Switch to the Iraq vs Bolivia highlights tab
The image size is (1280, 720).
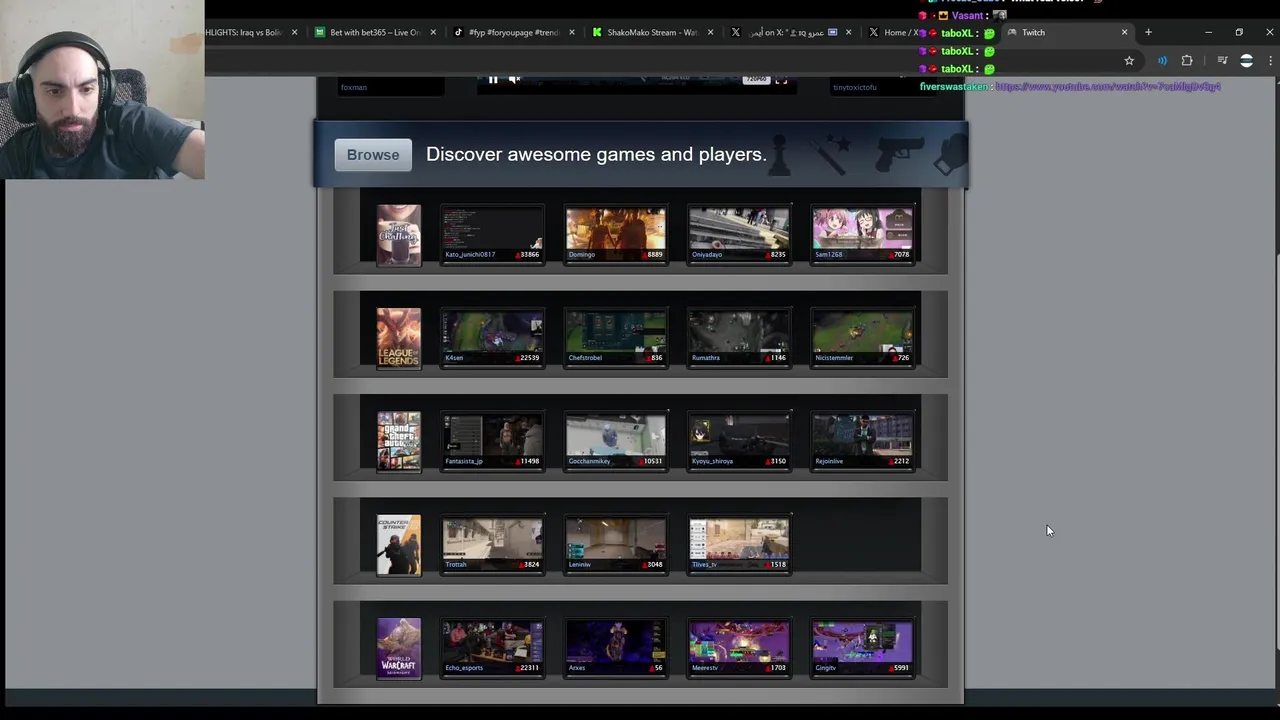point(253,32)
